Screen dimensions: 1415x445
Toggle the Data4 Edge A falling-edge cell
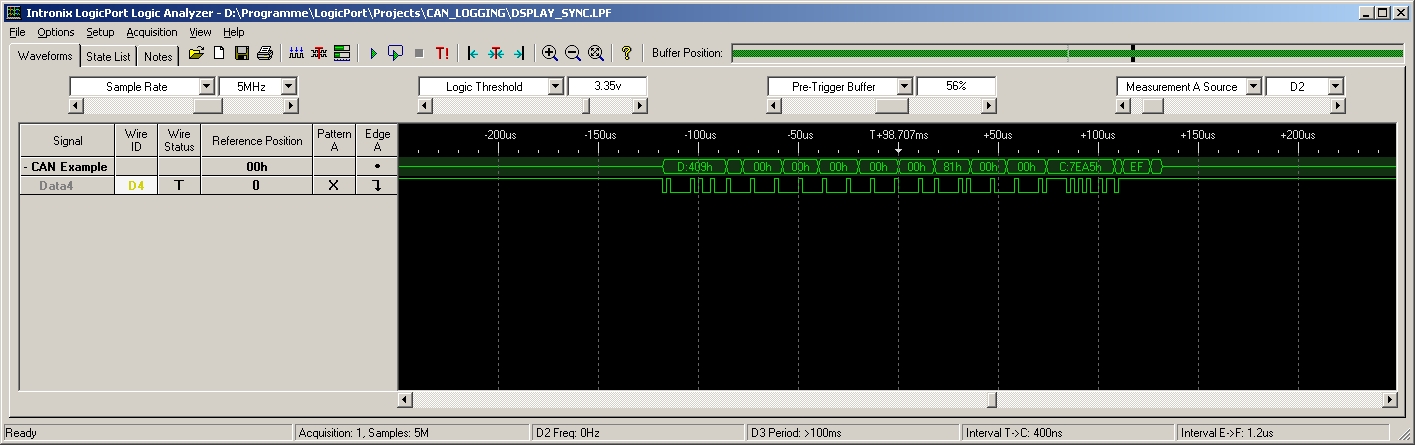[x=377, y=185]
